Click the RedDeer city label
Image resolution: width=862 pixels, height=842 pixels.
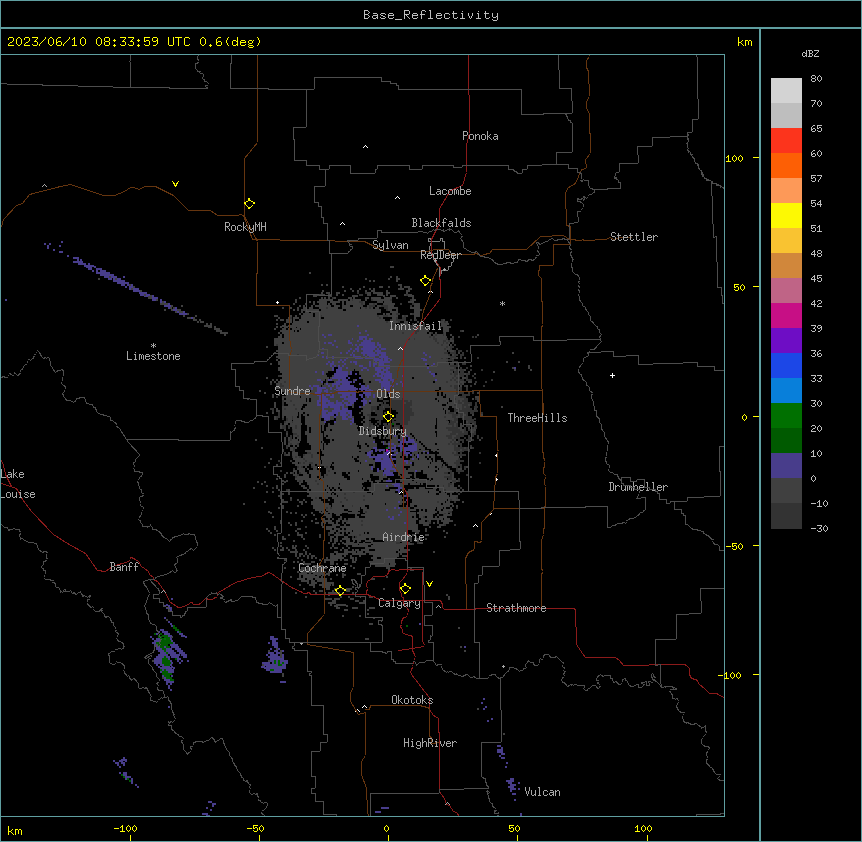pos(440,255)
